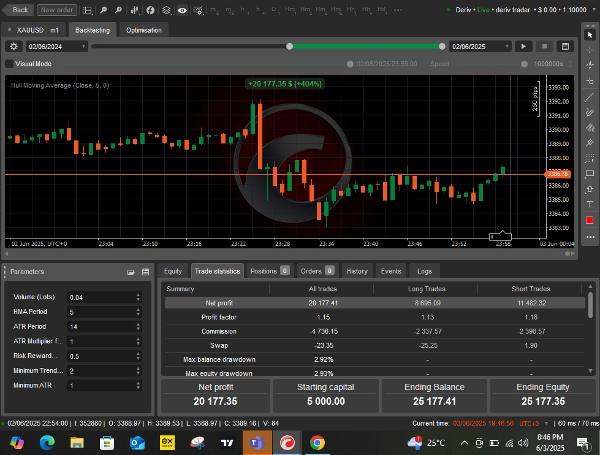Open Google Chrome from taskbar

(x=317, y=443)
